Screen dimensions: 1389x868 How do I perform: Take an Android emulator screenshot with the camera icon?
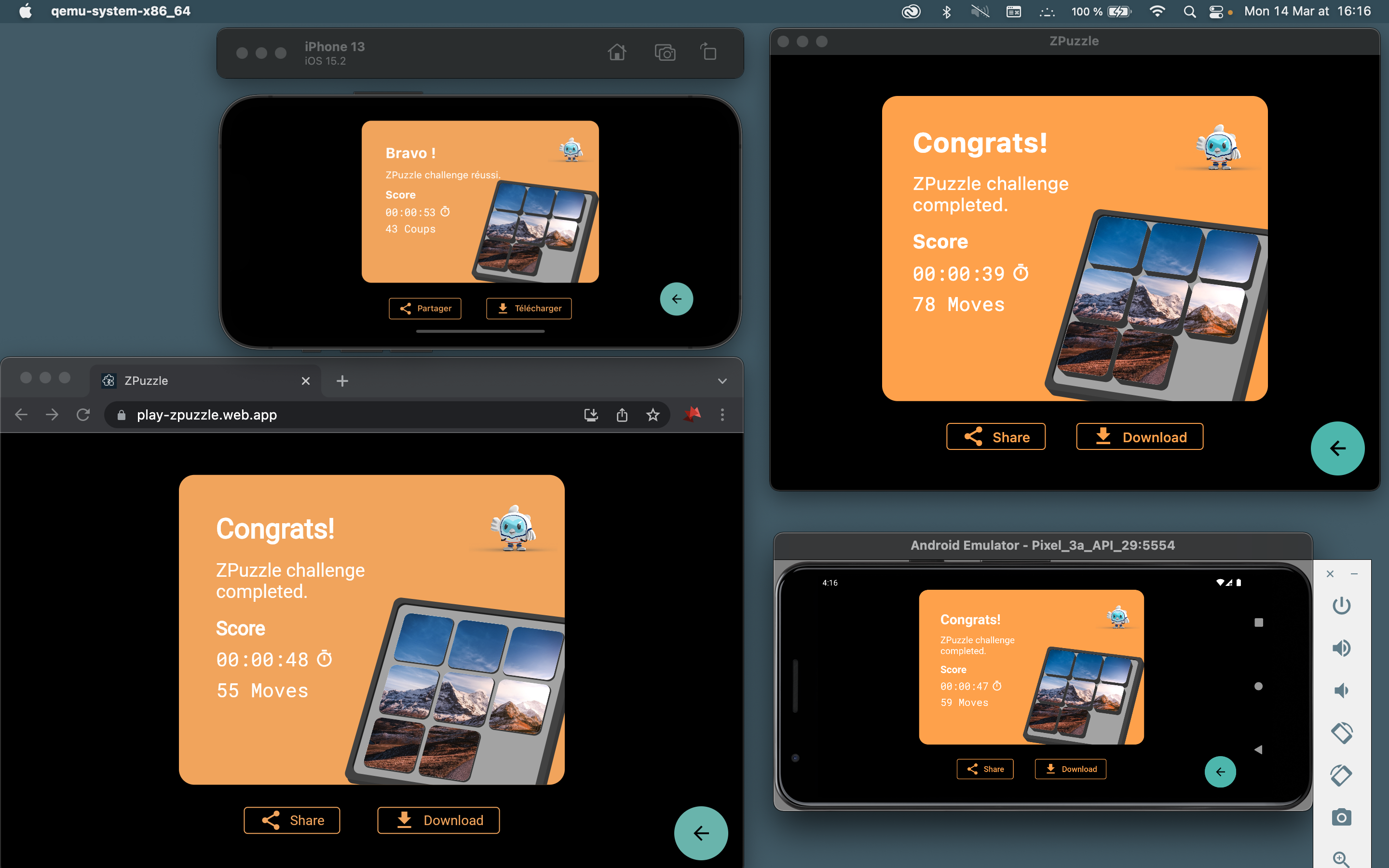(1341, 817)
